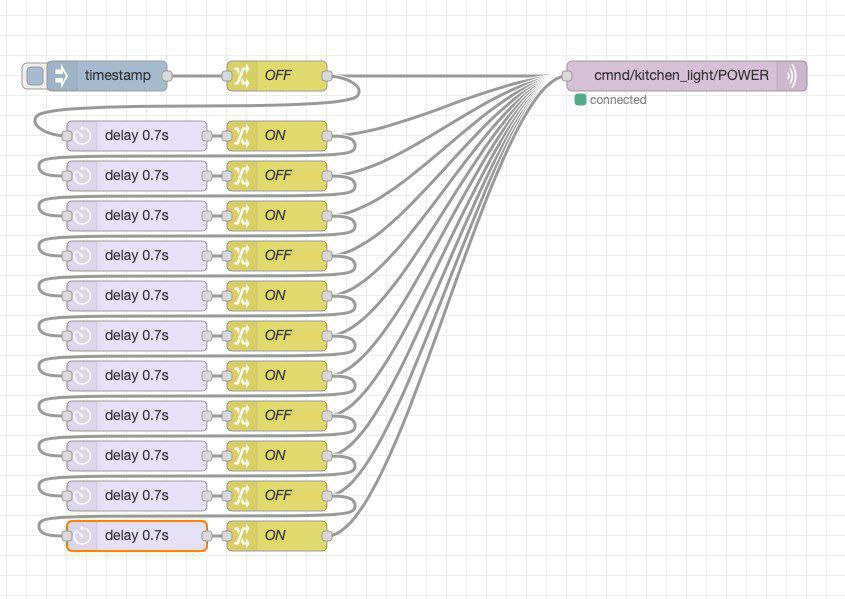Click input port of the topmost delay node
This screenshot has height=599, width=845.
click(67, 136)
